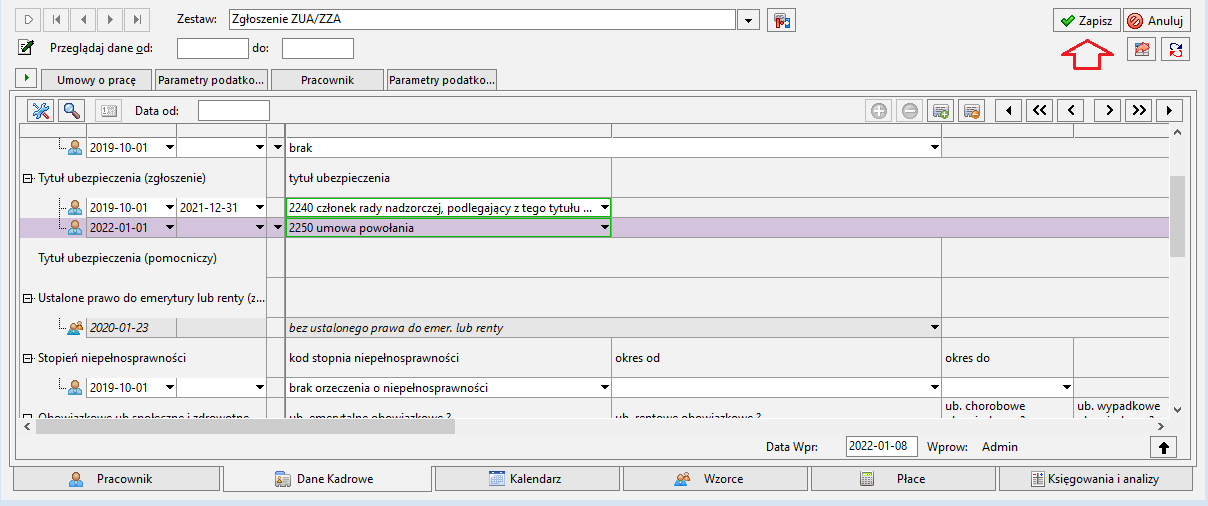Click the Zestaw field showing Zgłoszenie ZUA/ZZA

pyautogui.click(x=481, y=20)
